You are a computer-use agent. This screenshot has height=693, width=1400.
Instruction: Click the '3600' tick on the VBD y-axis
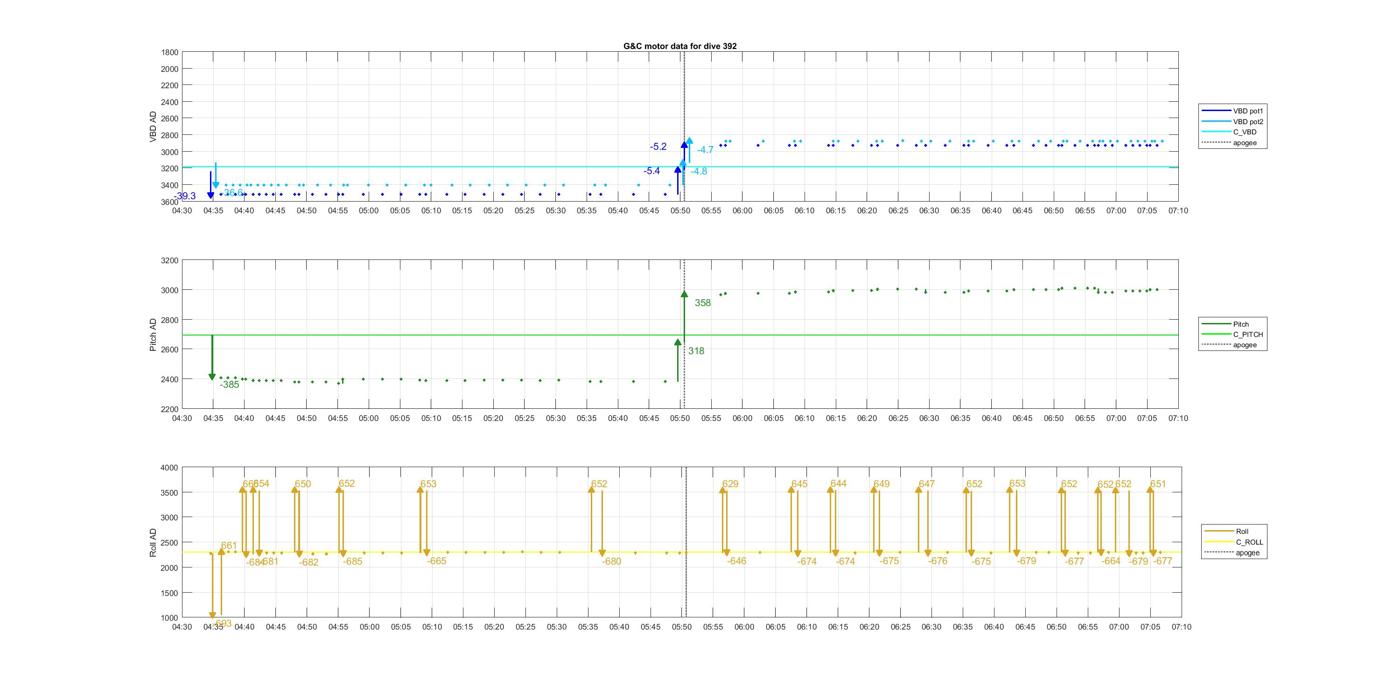click(x=170, y=202)
